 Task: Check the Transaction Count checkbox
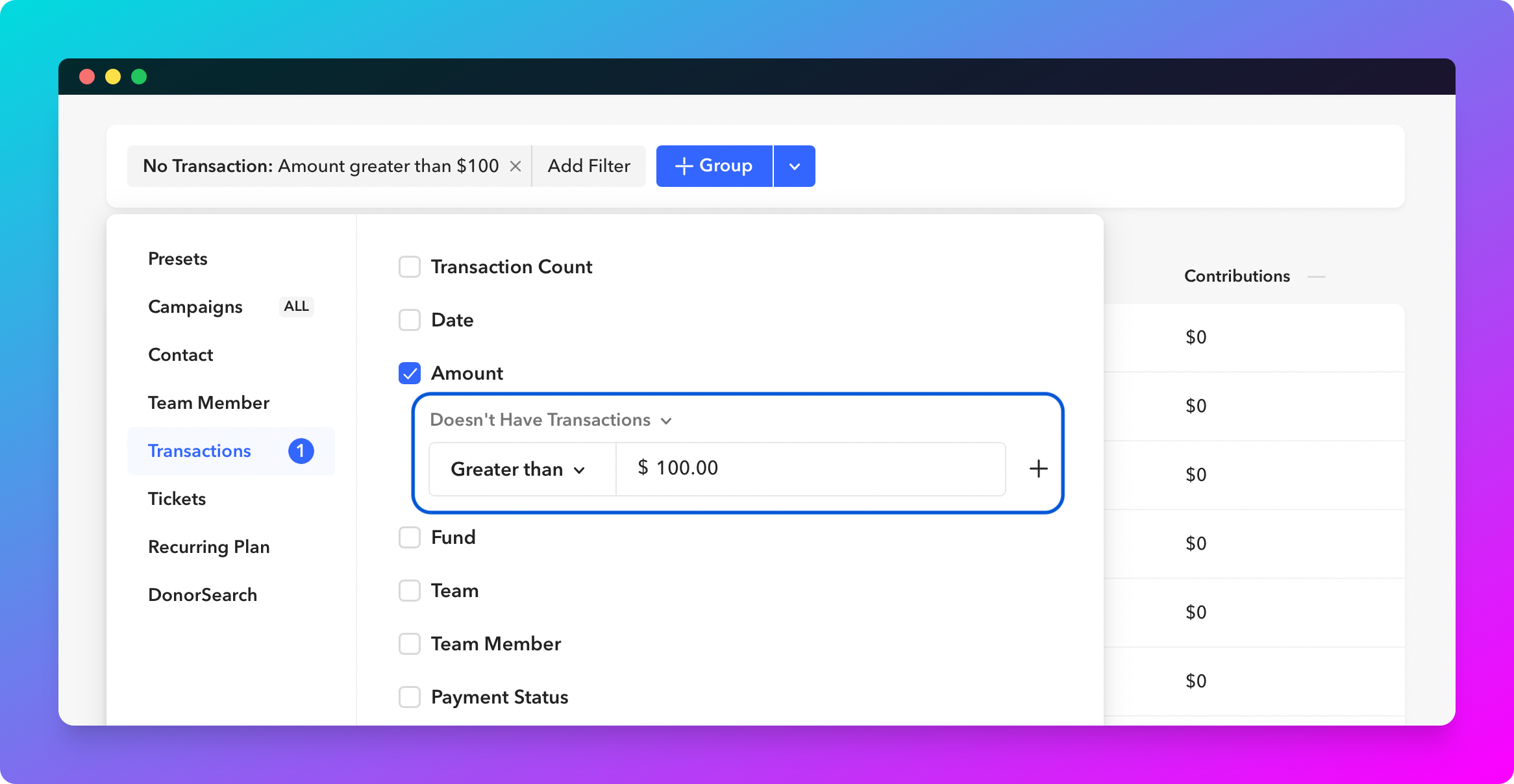(410, 267)
